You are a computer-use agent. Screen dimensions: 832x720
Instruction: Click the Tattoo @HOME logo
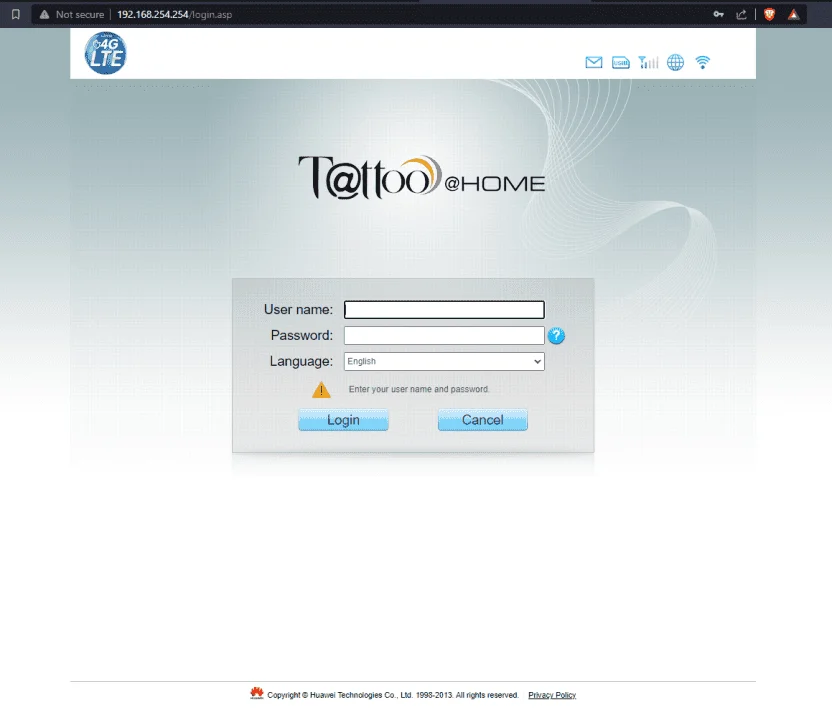[422, 178]
